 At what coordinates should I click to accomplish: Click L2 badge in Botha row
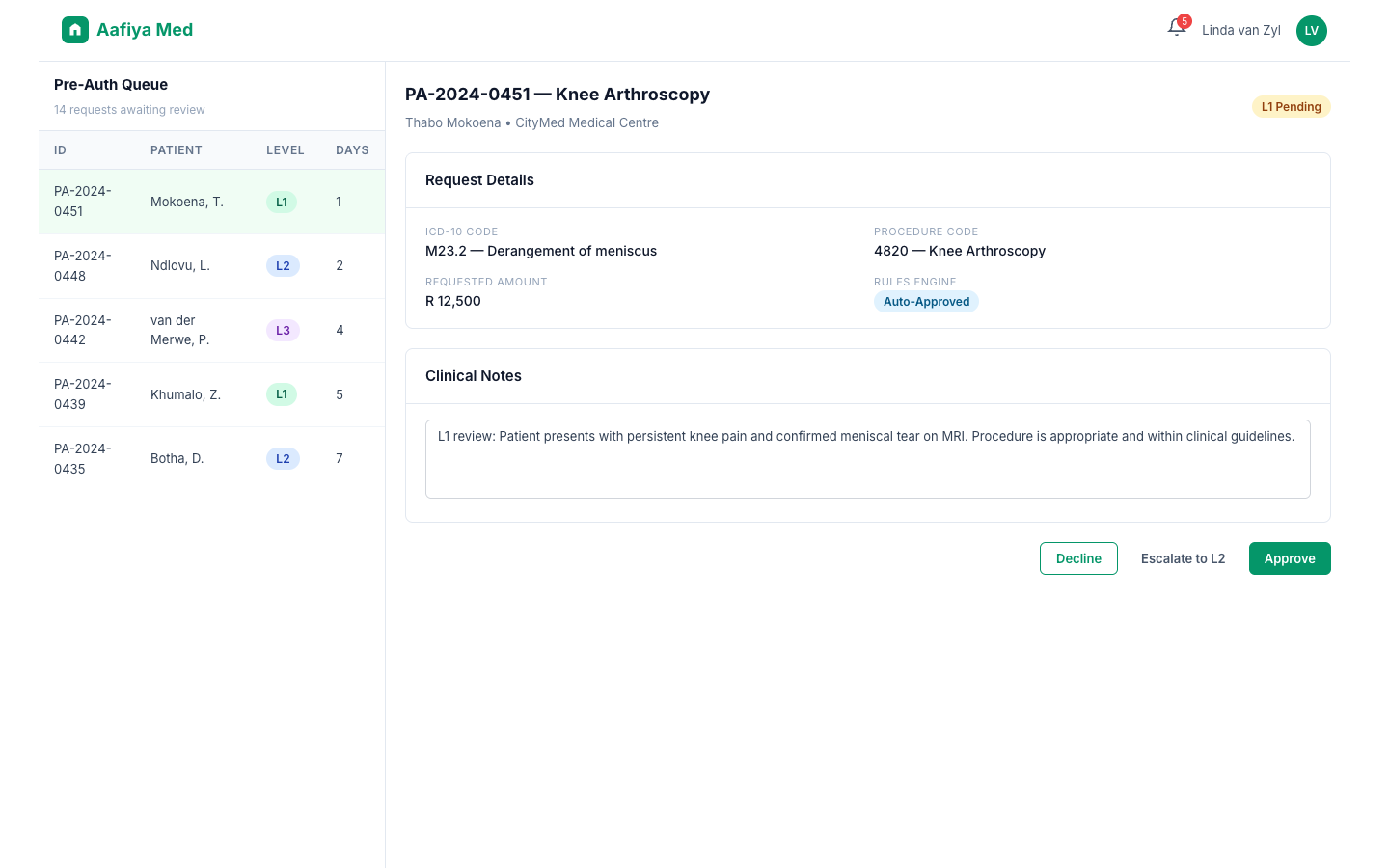[283, 459]
